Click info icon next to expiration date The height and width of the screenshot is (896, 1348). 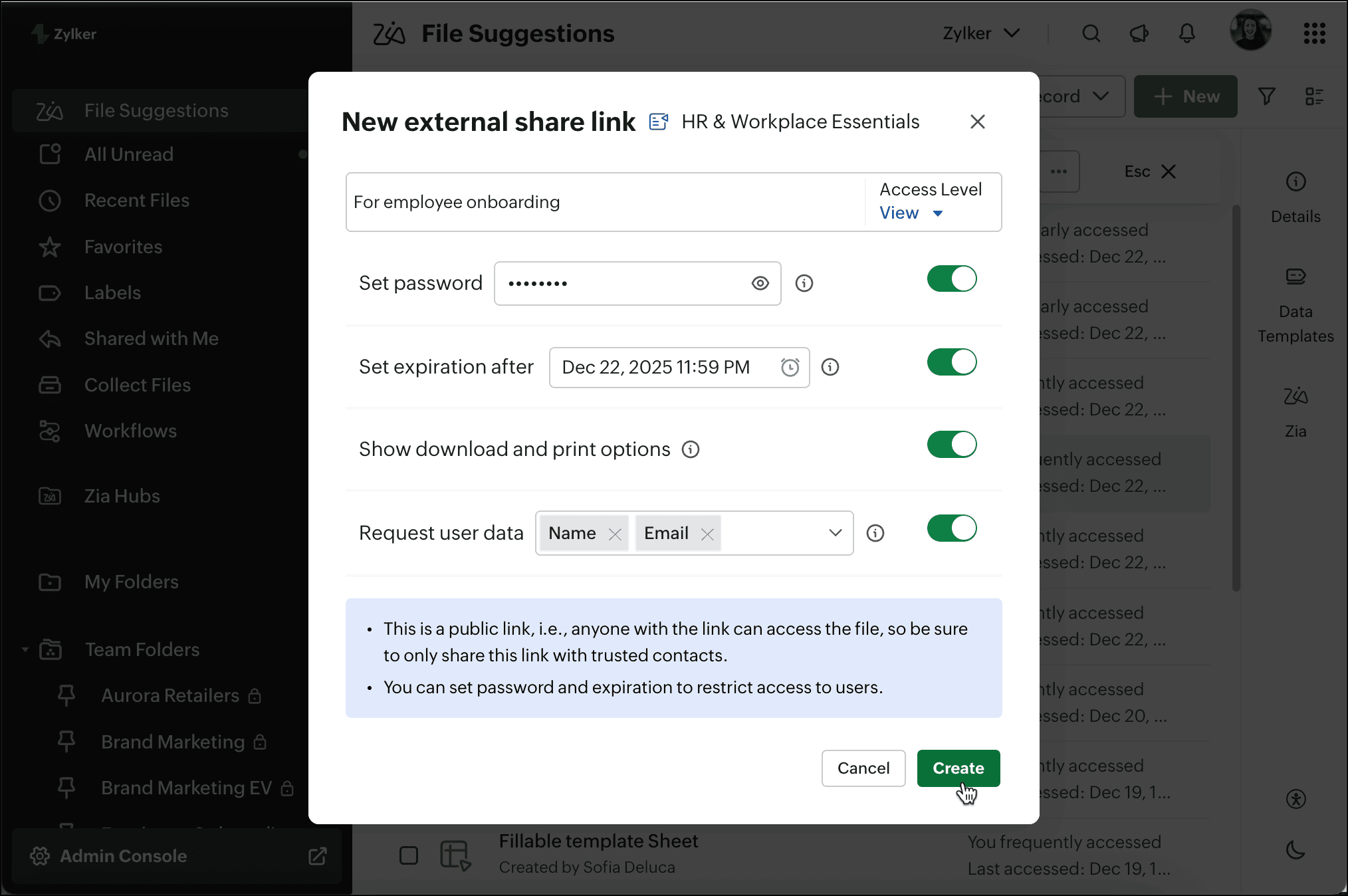pyautogui.click(x=830, y=367)
